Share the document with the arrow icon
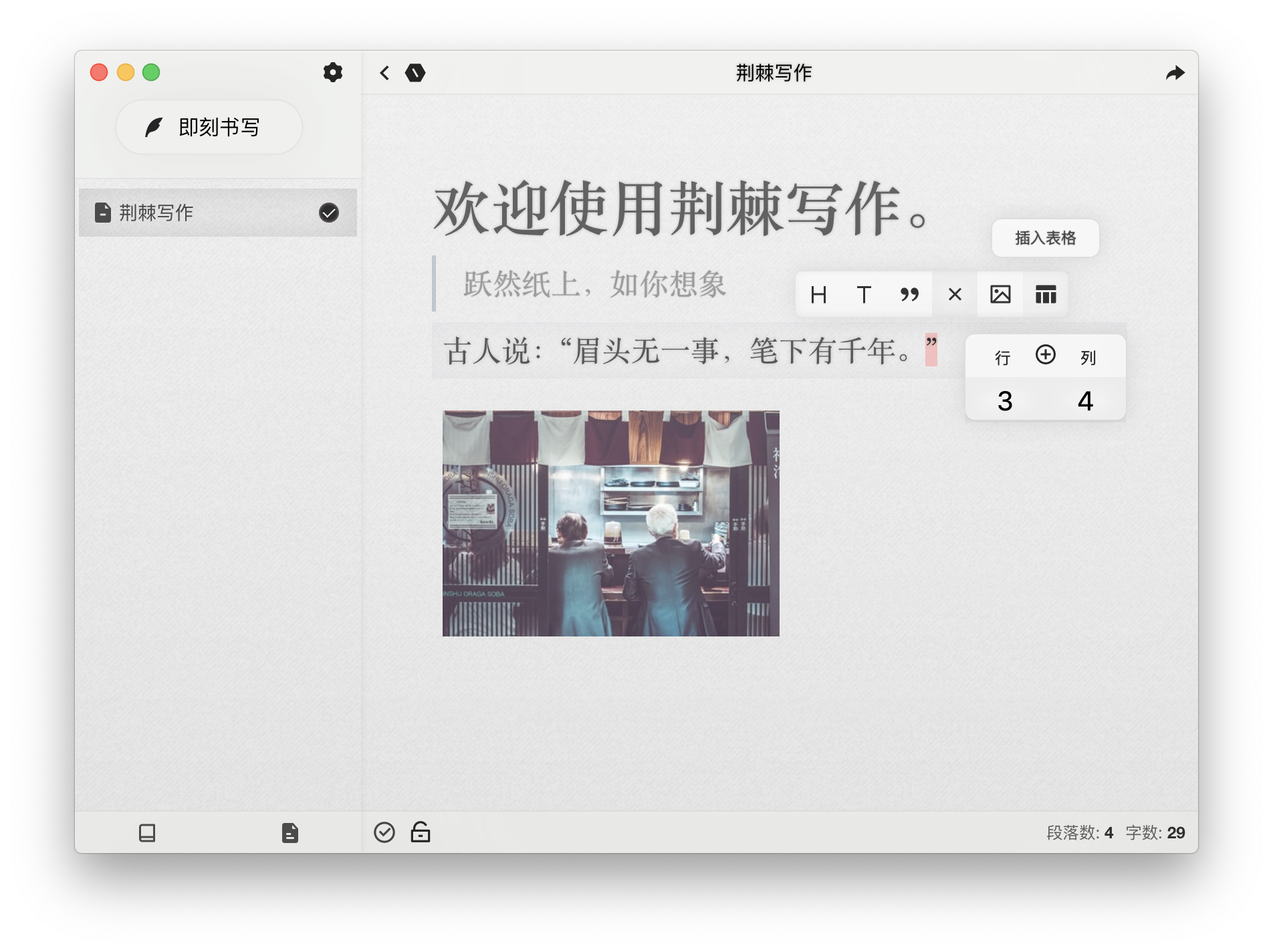The image size is (1273, 952). pyautogui.click(x=1175, y=73)
